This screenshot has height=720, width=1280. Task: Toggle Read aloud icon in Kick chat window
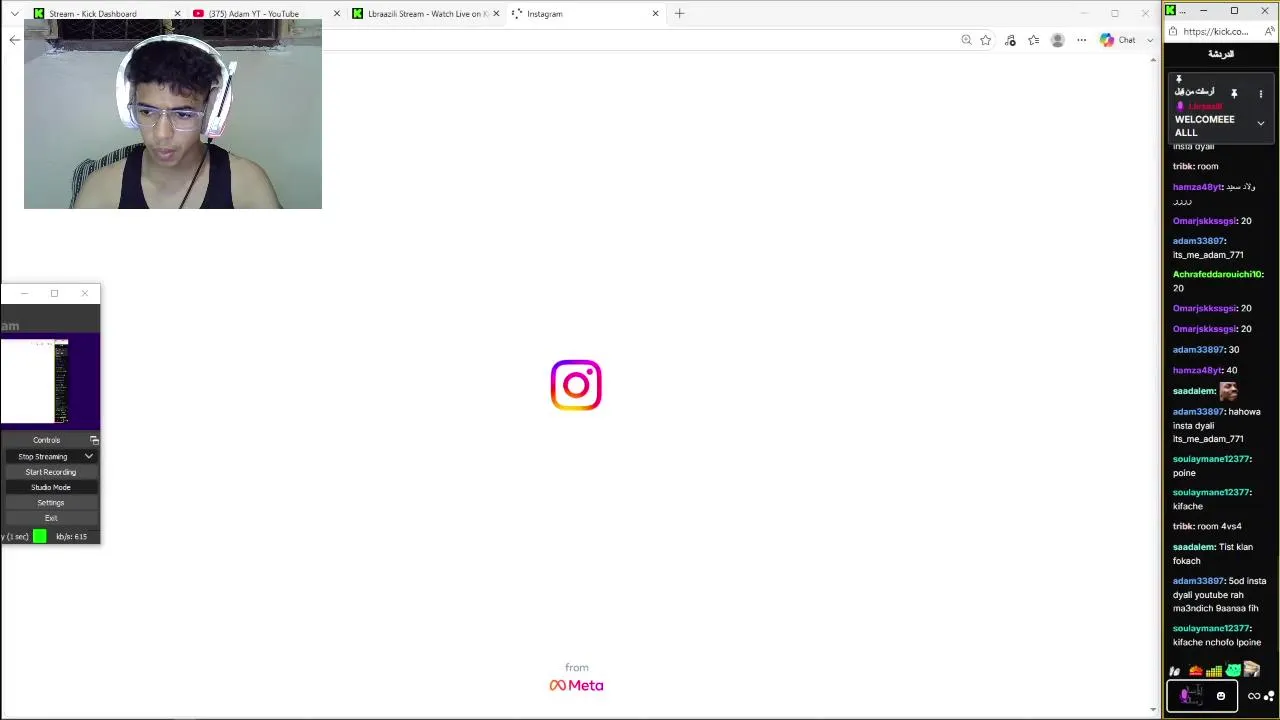click(x=1269, y=31)
